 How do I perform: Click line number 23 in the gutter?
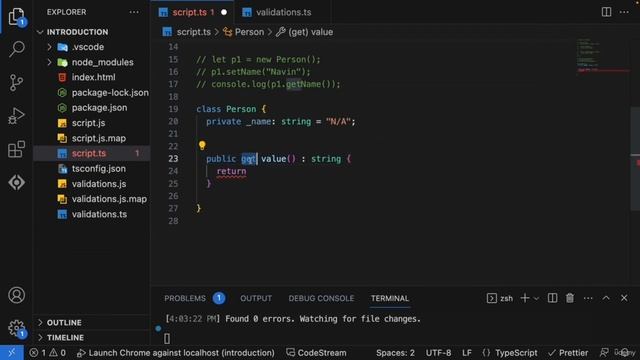click(x=173, y=159)
